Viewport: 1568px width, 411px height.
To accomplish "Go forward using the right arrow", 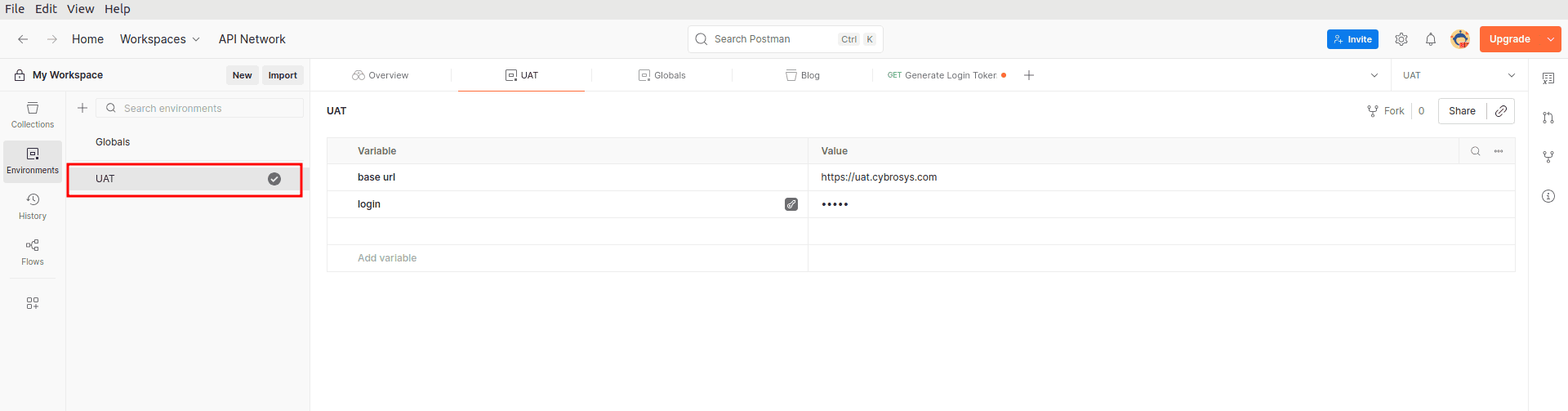I will [52, 39].
